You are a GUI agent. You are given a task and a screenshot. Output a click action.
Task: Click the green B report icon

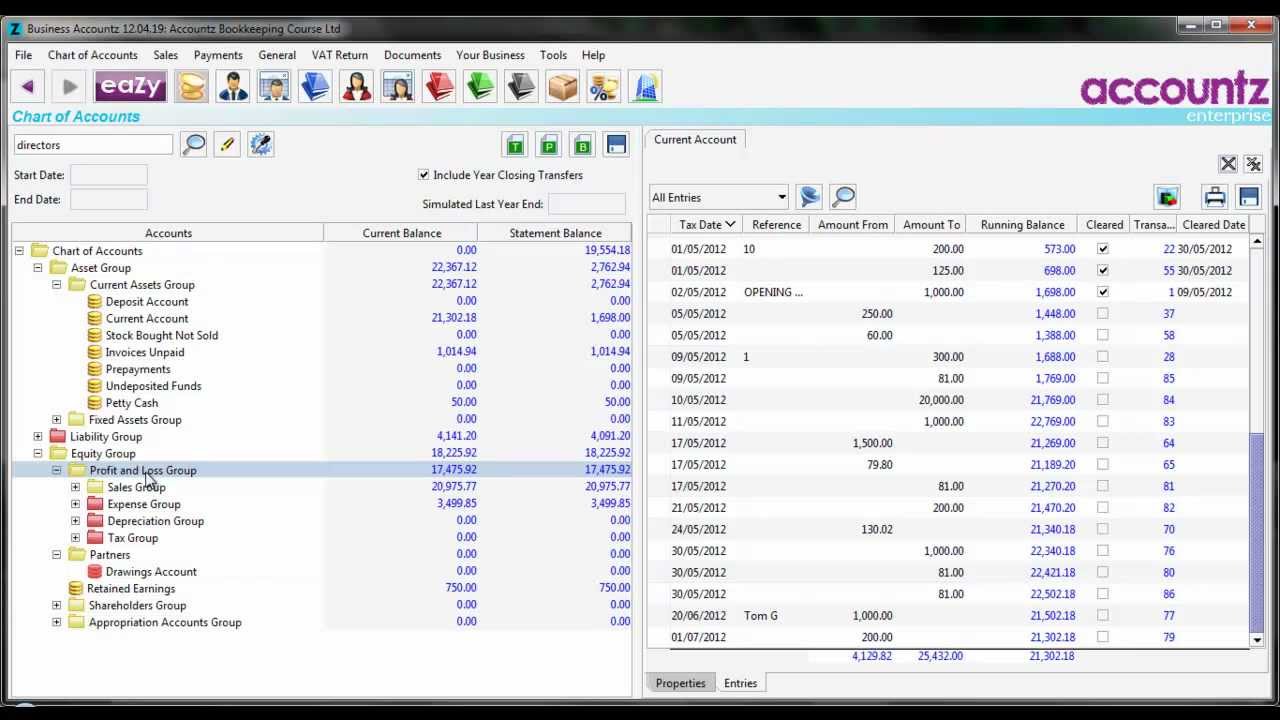click(x=583, y=145)
